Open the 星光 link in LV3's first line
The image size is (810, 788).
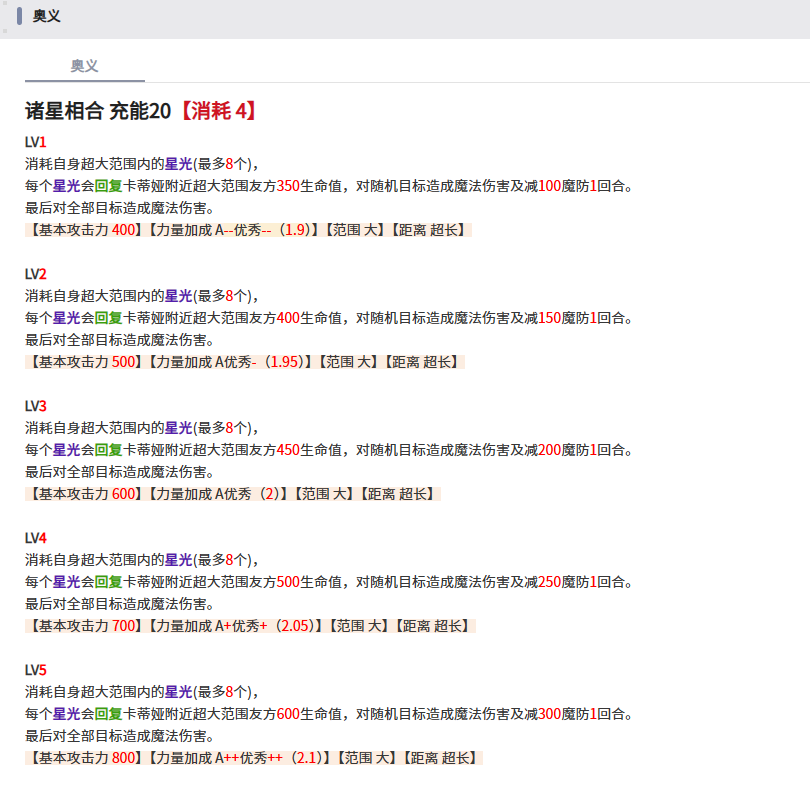click(178, 428)
